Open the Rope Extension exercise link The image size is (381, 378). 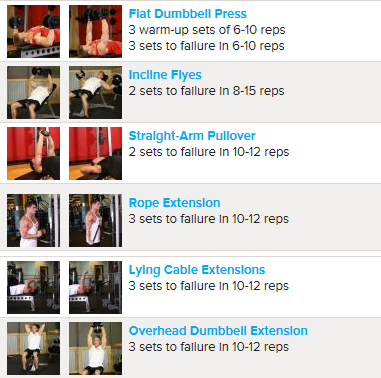(x=174, y=203)
